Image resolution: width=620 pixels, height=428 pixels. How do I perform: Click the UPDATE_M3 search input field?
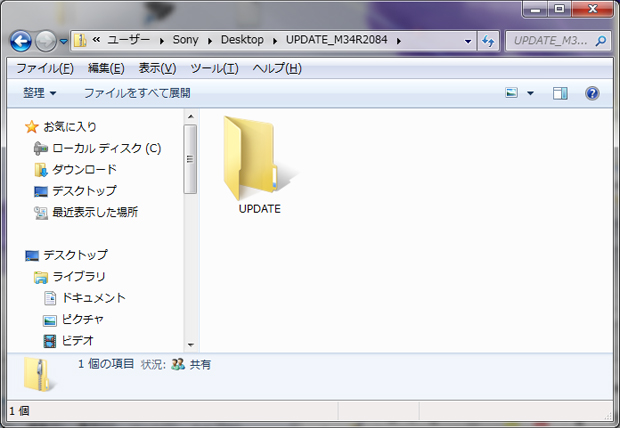[x=550, y=41]
